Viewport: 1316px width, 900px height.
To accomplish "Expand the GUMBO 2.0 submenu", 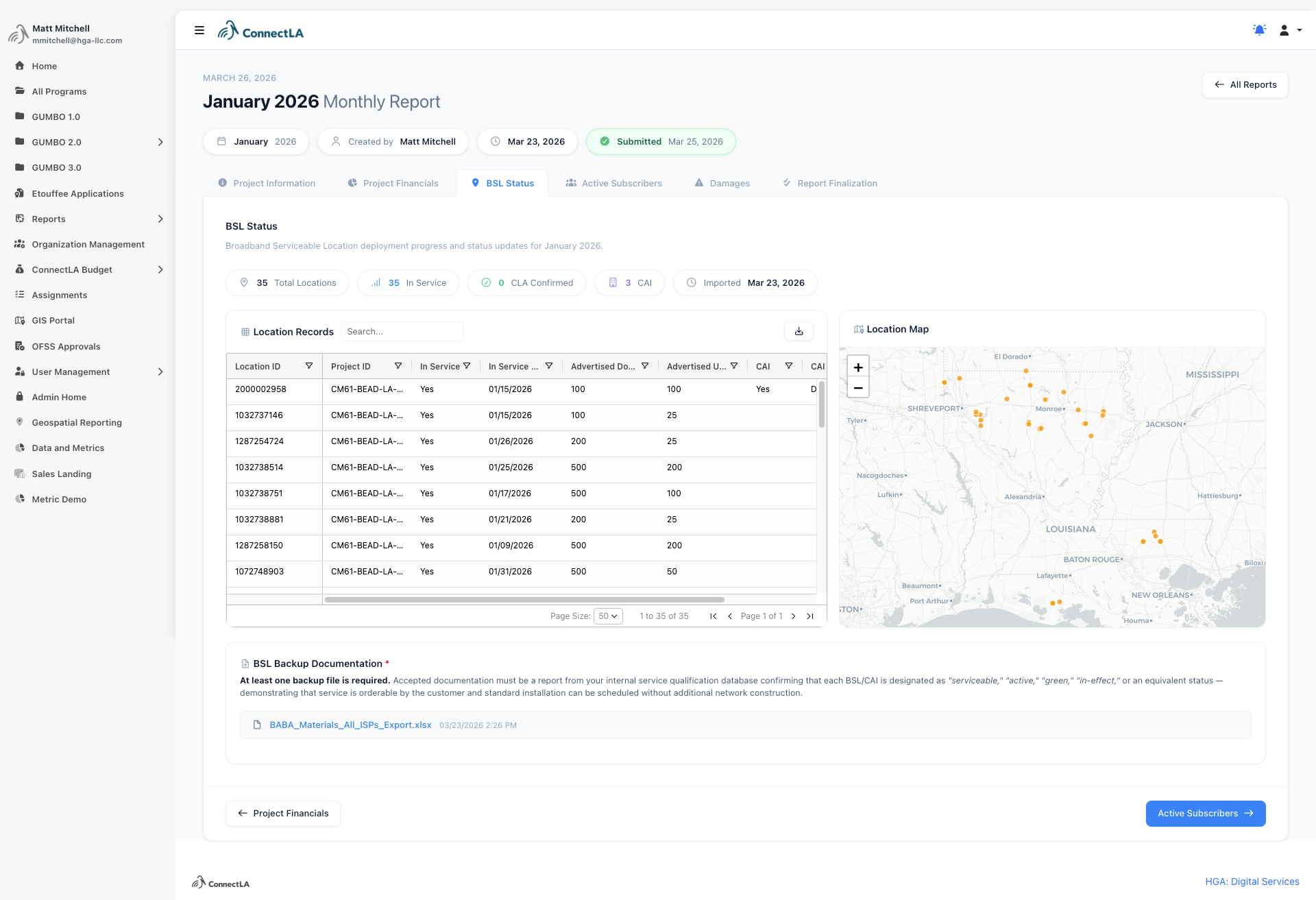I will click(160, 142).
